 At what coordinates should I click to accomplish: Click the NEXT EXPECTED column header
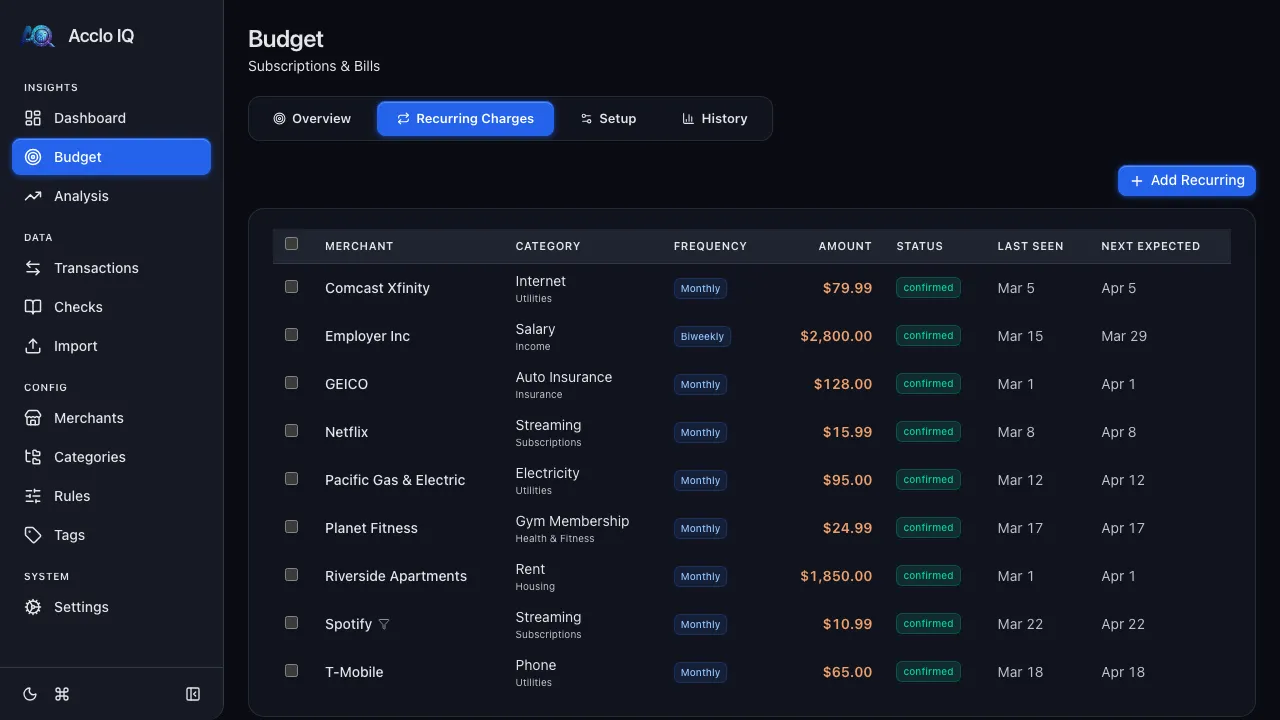pyautogui.click(x=1150, y=246)
